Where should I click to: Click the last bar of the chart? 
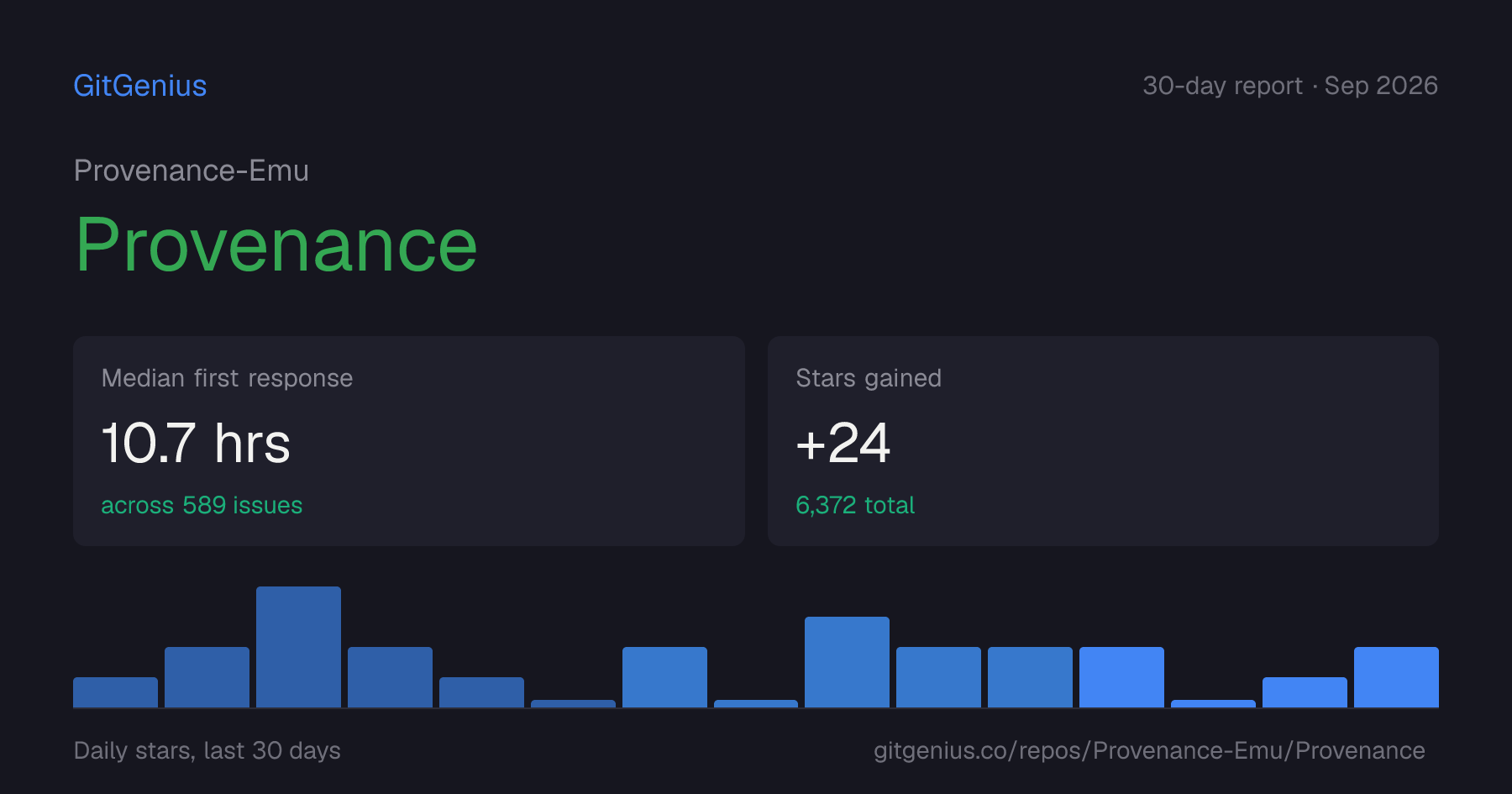(x=1396, y=677)
